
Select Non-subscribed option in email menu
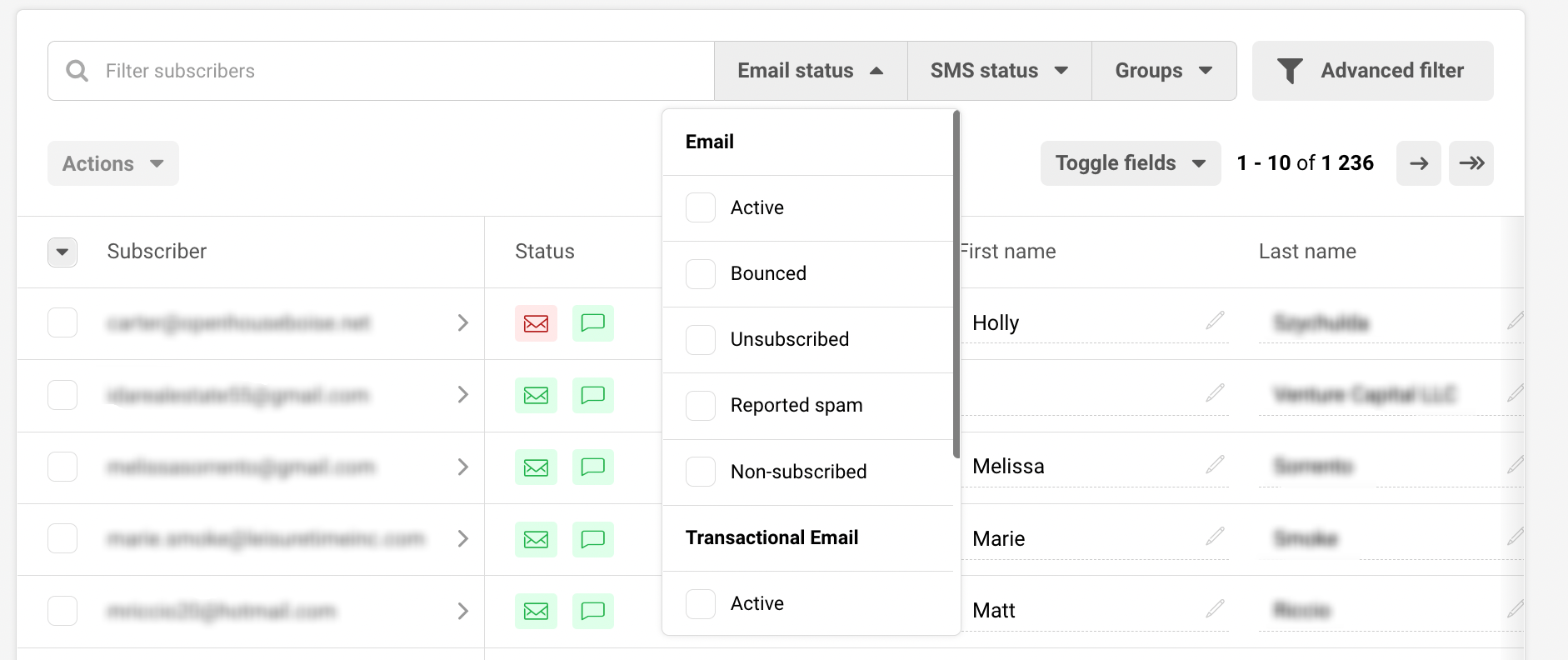tap(700, 472)
